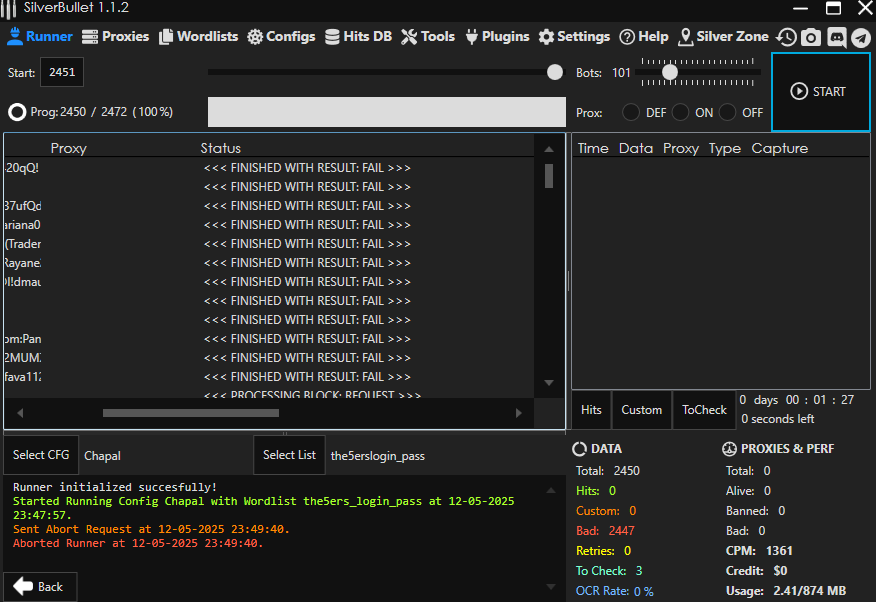Image resolution: width=876 pixels, height=602 pixels.
Task: Open the Settings tab
Action: (574, 36)
